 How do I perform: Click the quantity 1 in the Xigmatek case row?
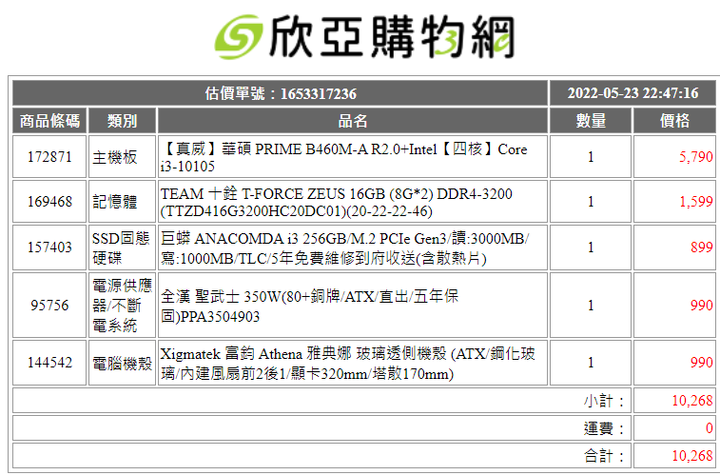pos(591,362)
